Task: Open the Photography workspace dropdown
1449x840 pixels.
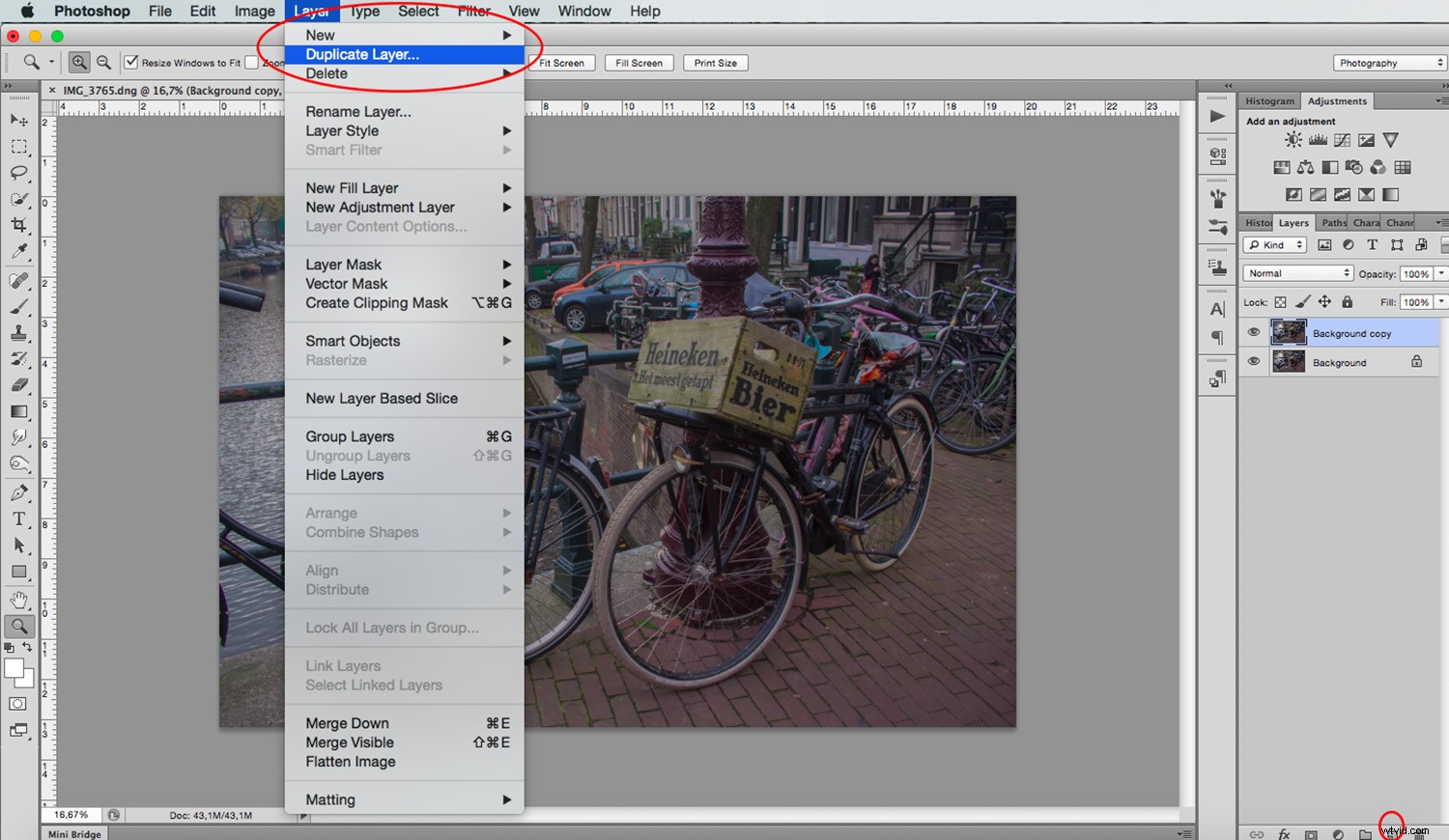Action: (1388, 62)
